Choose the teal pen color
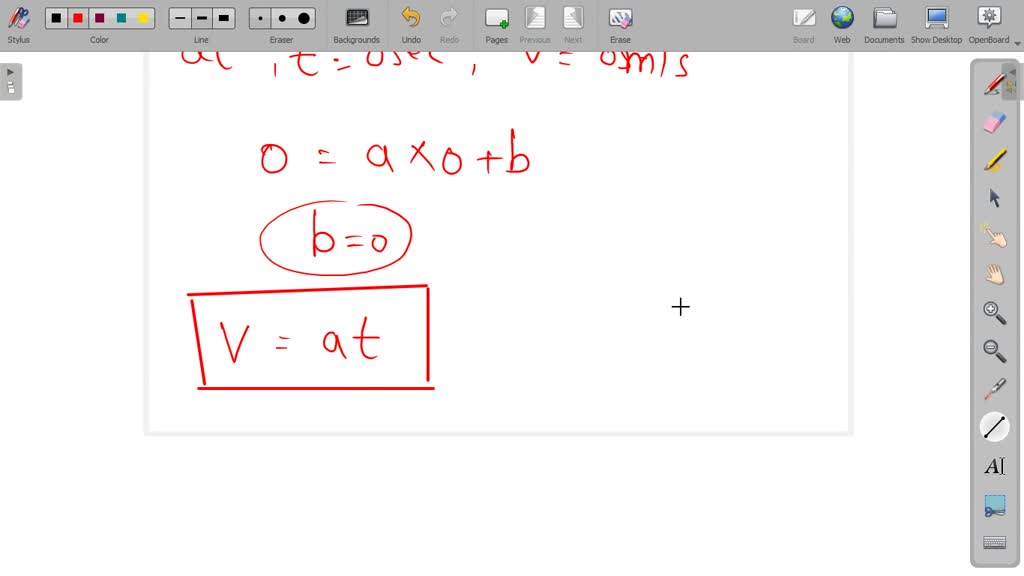 pos(121,18)
